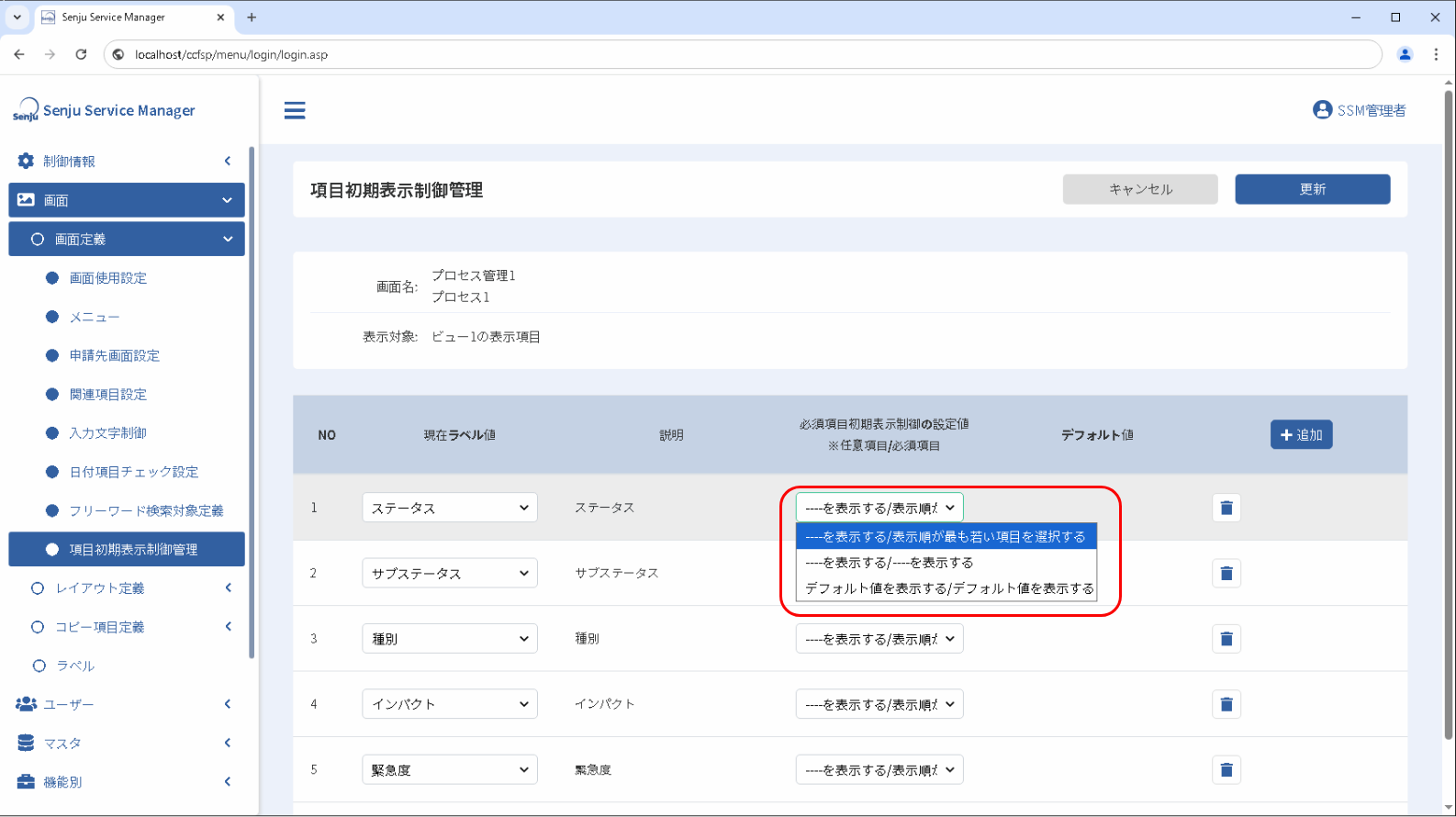
Task: Click the 更新 button
Action: pyautogui.click(x=1313, y=189)
